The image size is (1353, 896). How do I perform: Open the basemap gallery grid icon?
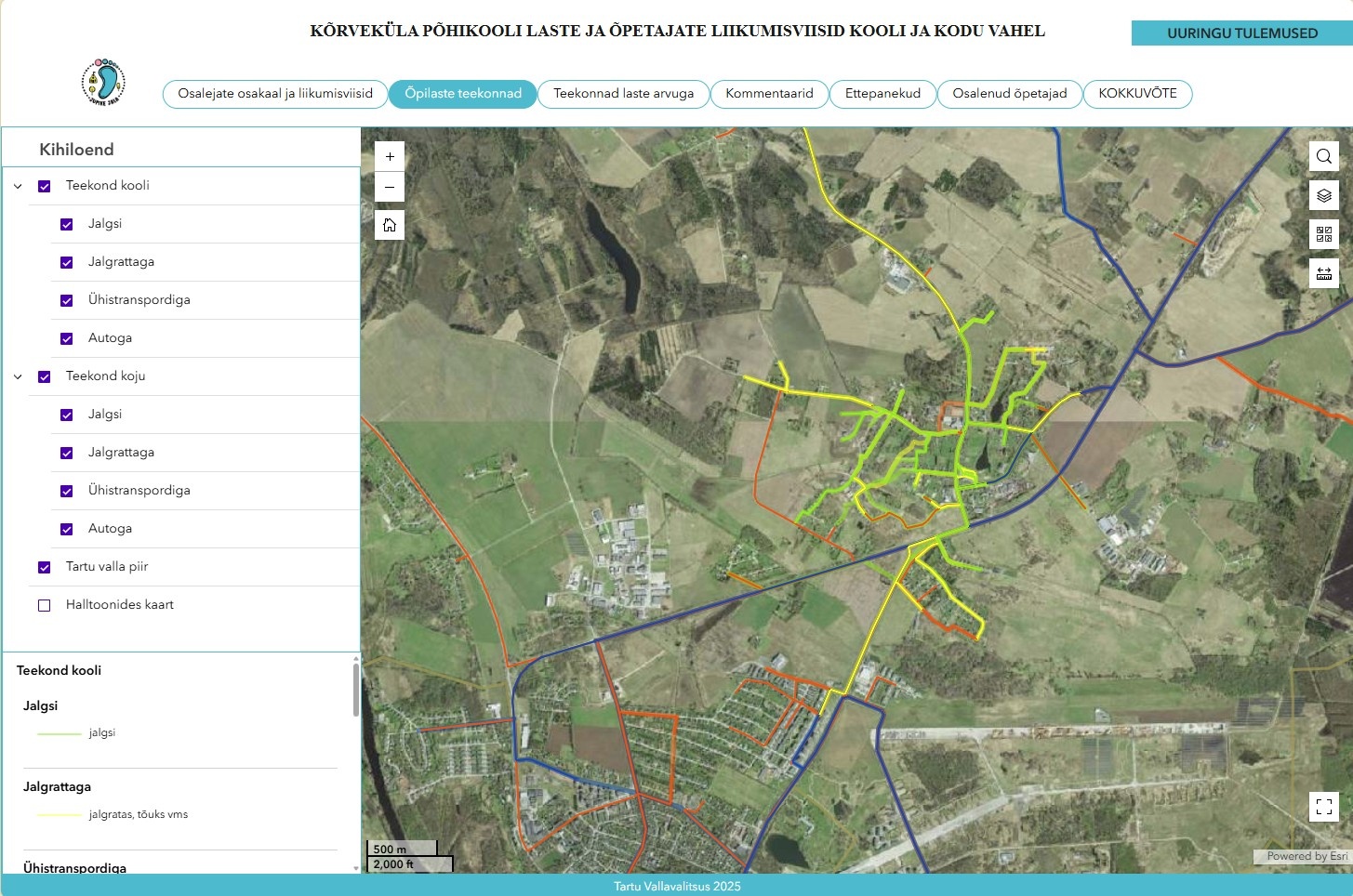coord(1324,234)
